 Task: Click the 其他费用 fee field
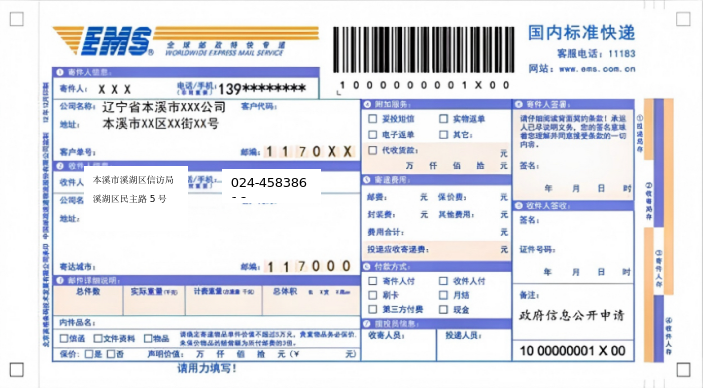coord(473,215)
